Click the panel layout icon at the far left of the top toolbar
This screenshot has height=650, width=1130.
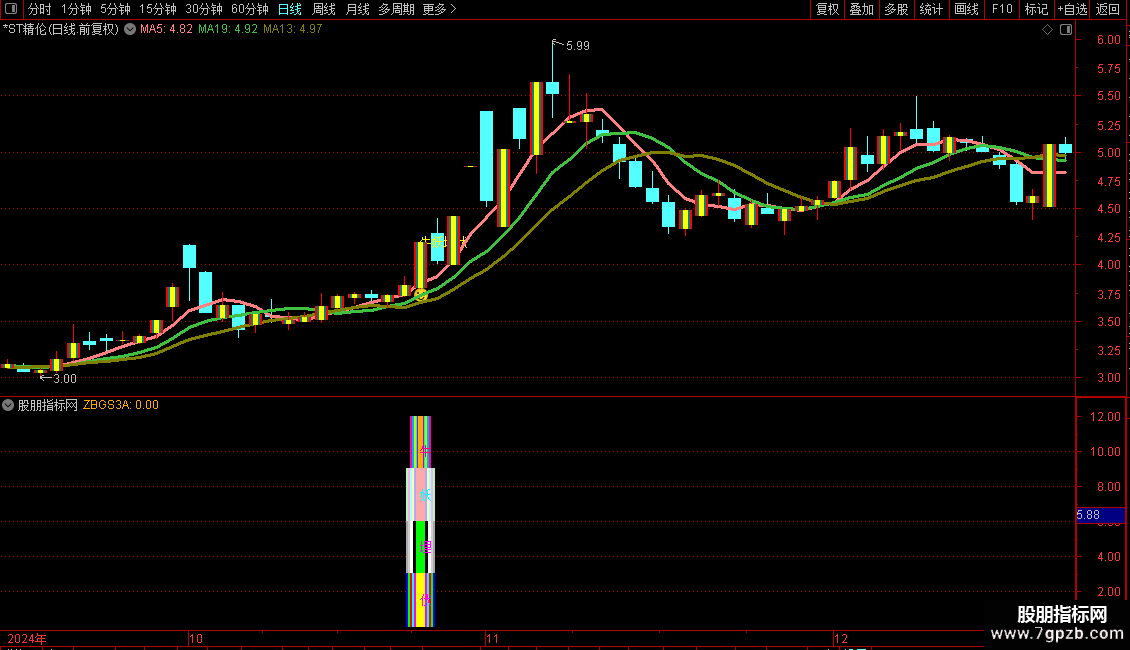click(11, 9)
